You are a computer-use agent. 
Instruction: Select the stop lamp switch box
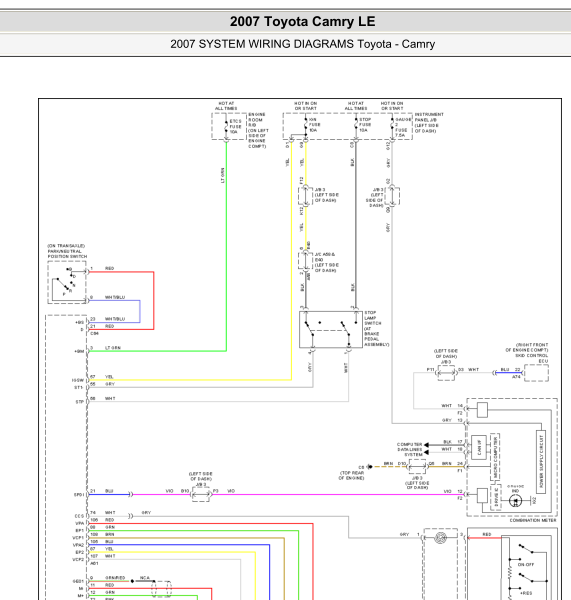click(x=331, y=329)
